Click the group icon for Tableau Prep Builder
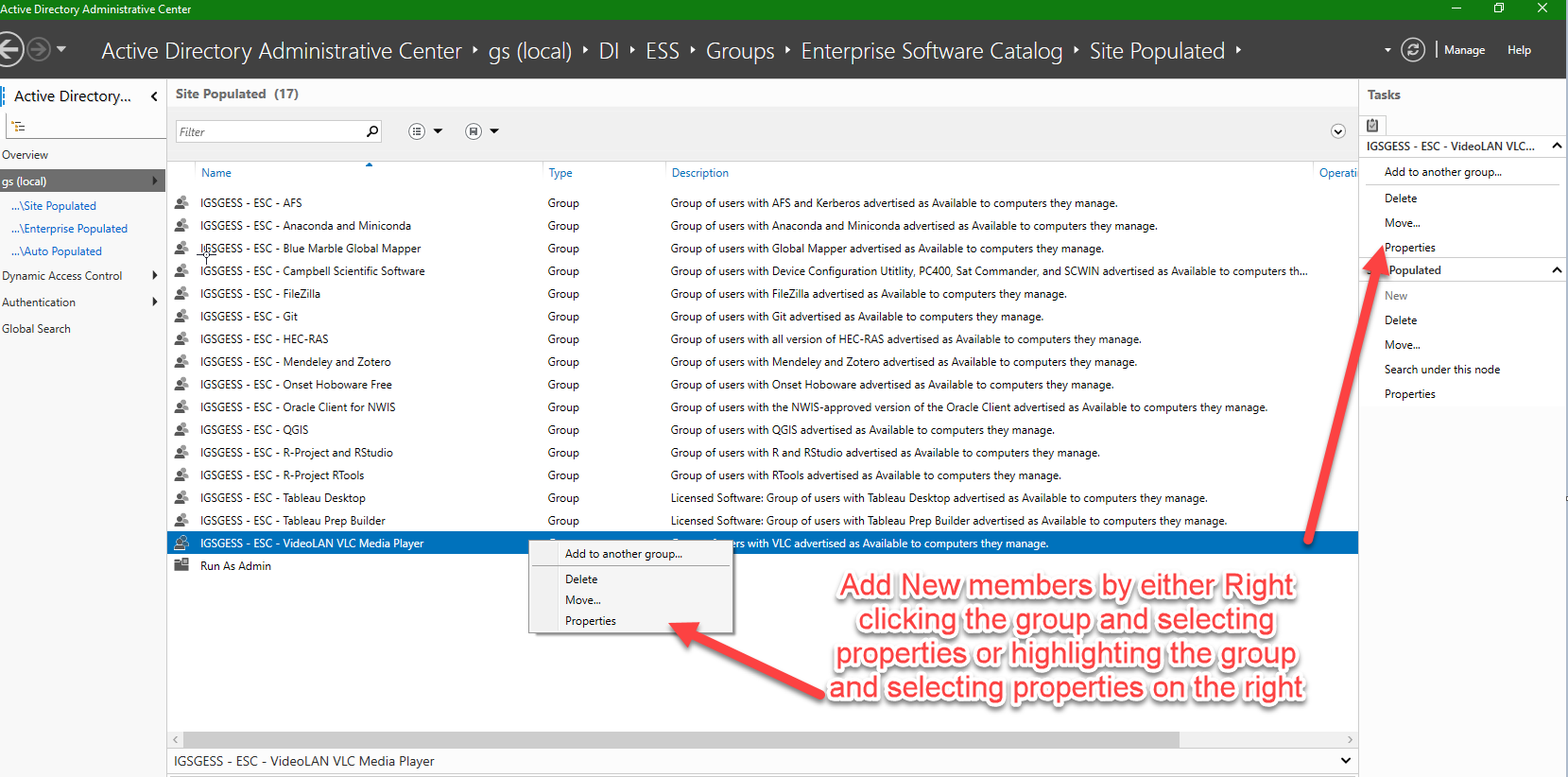Image resolution: width=1568 pixels, height=777 pixels. pos(181,520)
